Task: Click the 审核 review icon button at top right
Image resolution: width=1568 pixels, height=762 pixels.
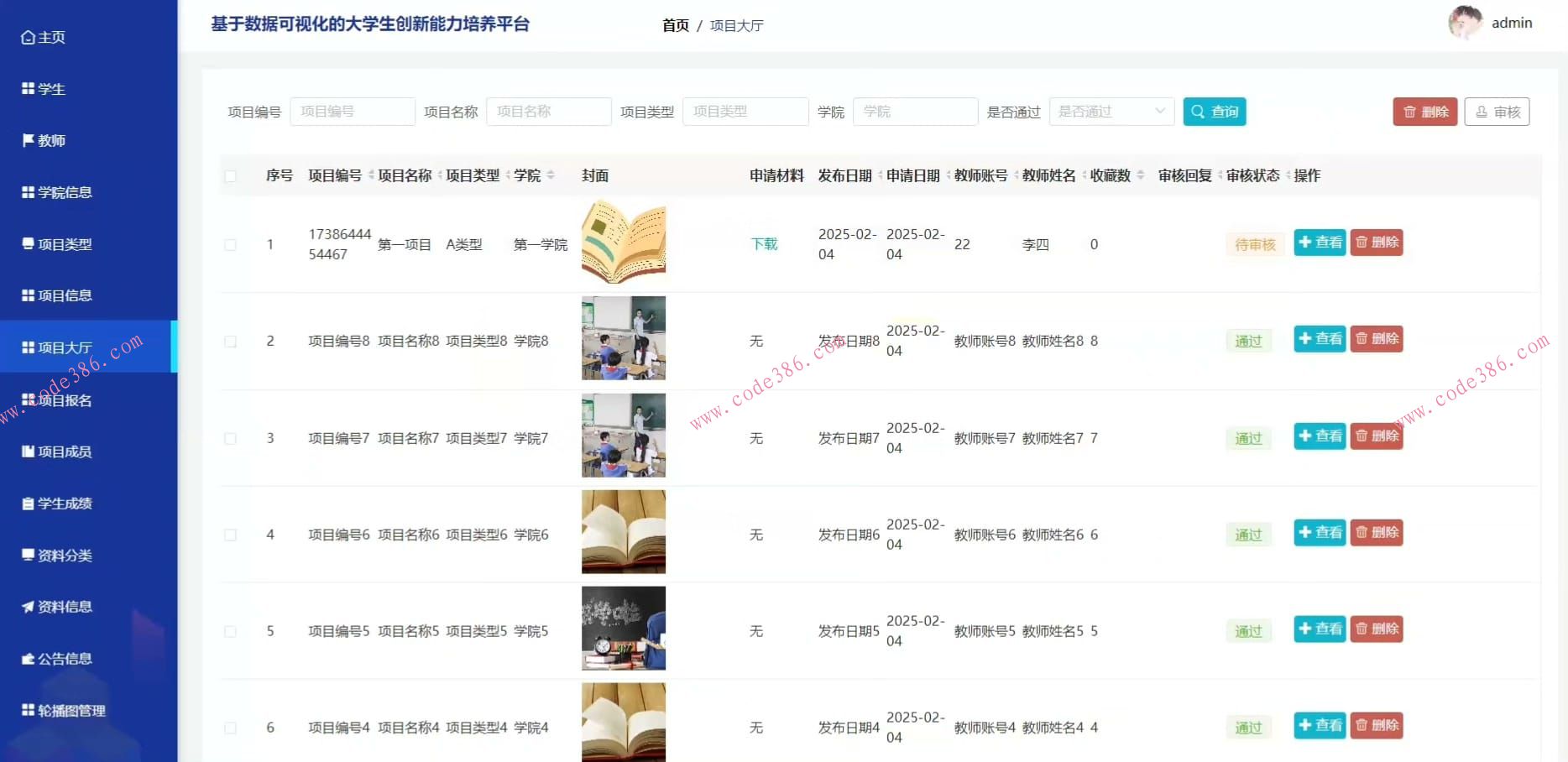Action: (x=1481, y=111)
